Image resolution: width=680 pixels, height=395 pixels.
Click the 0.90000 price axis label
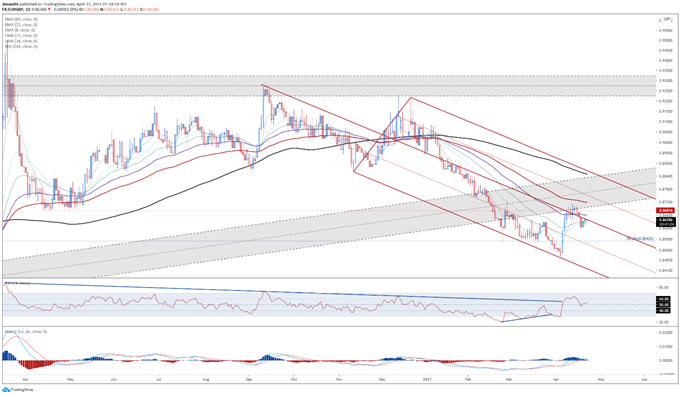coord(666,142)
